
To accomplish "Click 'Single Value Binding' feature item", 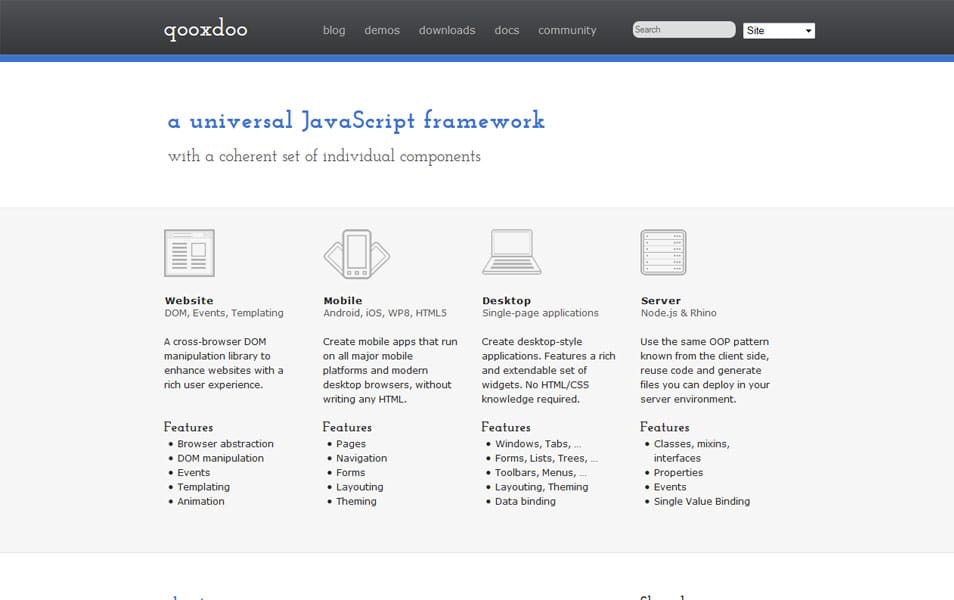I will click(702, 501).
